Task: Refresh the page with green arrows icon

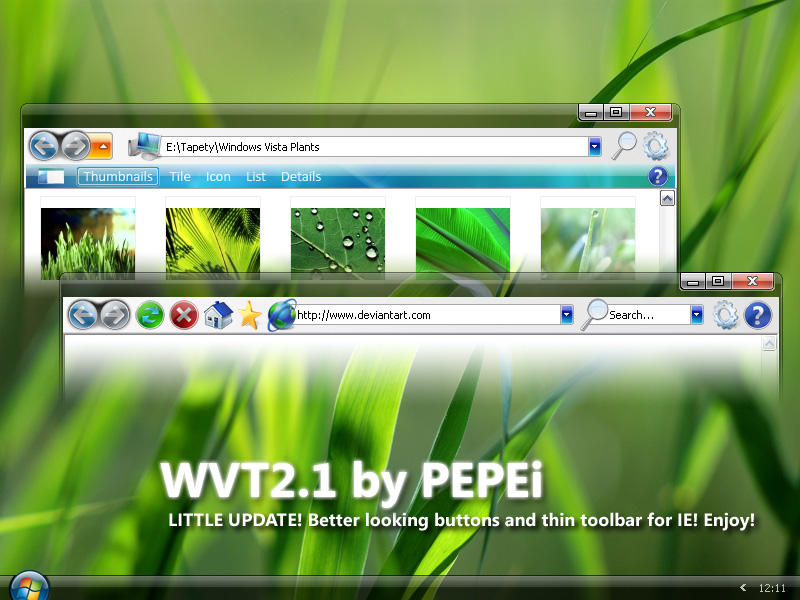Action: [x=149, y=315]
